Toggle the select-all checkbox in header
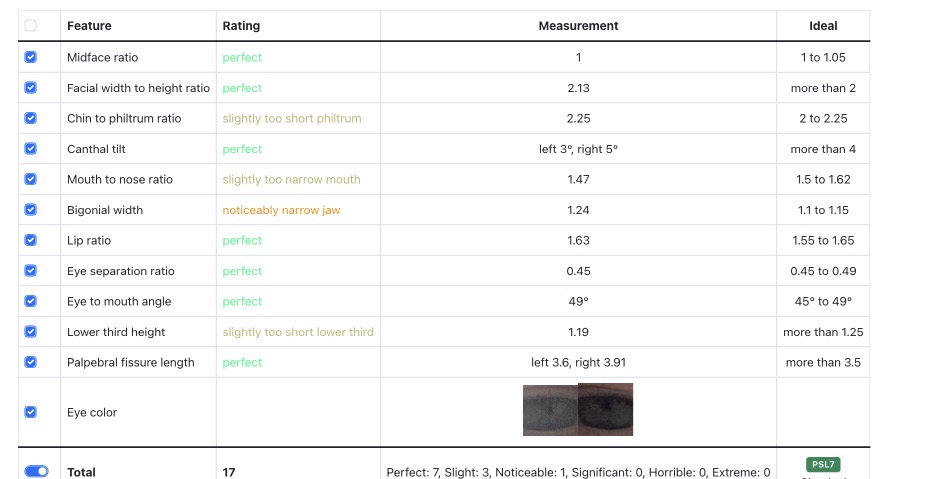This screenshot has height=479, width=925. 31,25
